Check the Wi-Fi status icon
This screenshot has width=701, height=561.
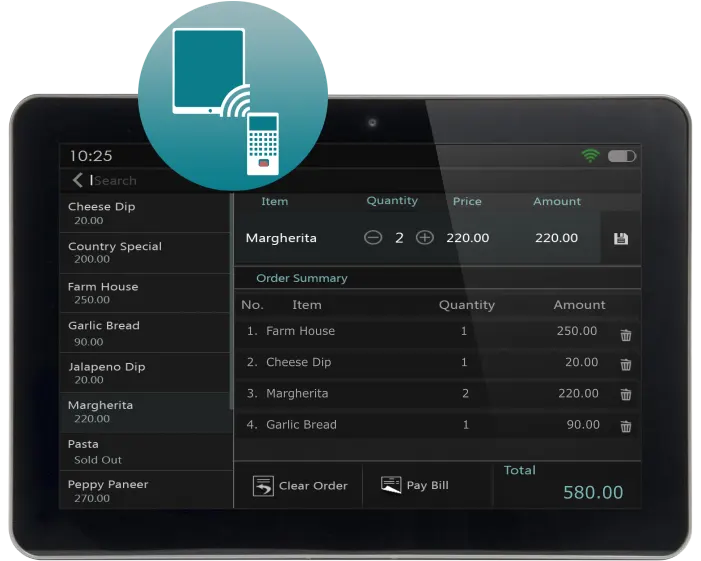[x=591, y=156]
